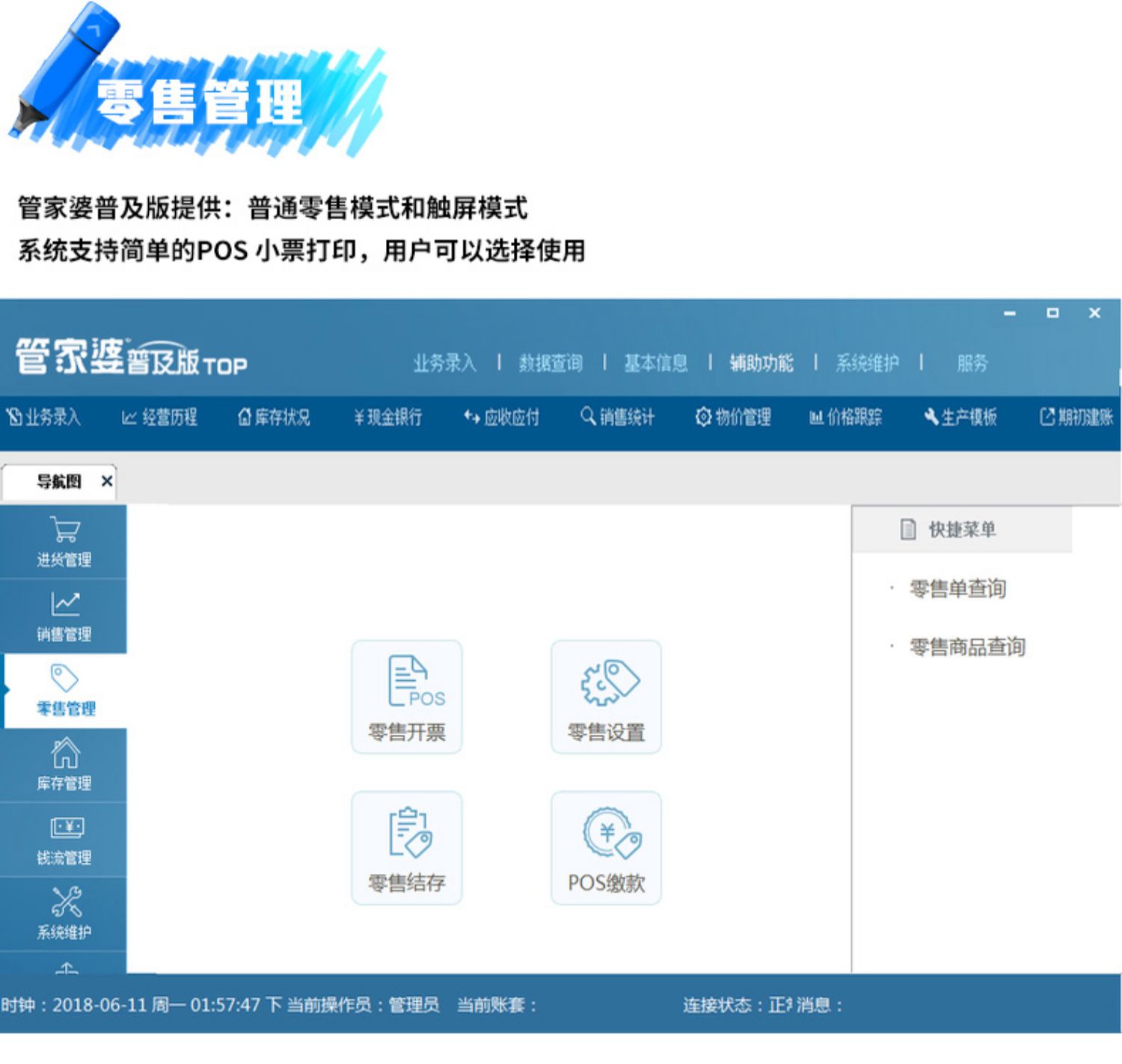Screen dimensions: 1122x1064
Task: Open 钱流管理 in the sidebar
Action: pos(64,840)
